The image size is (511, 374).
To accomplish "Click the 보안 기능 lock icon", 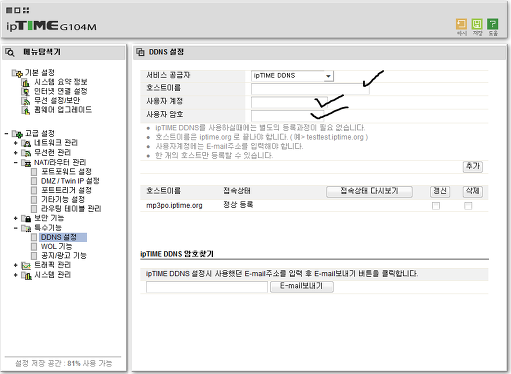I will click(26, 218).
